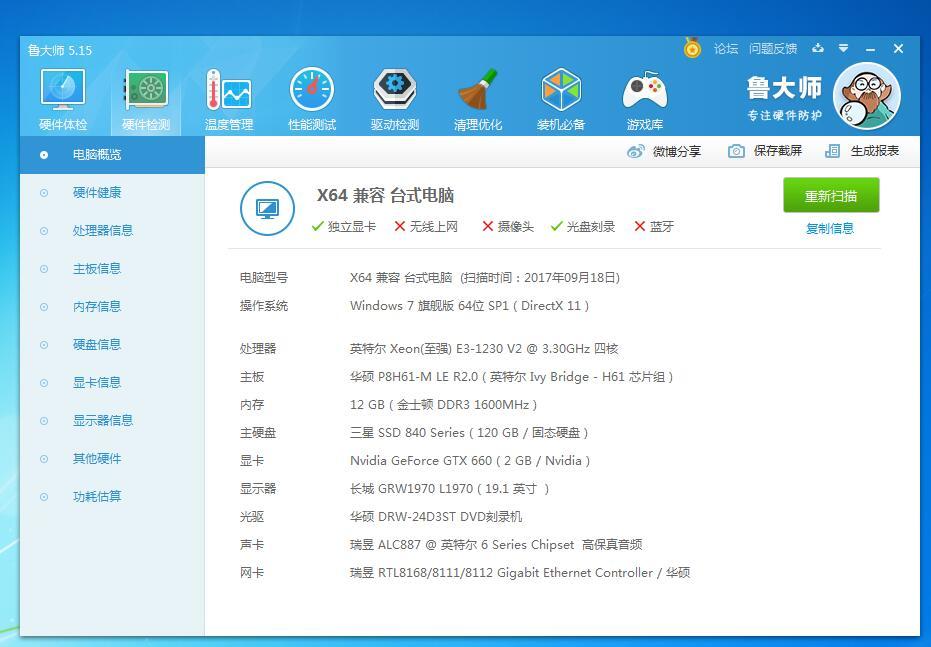Click the 微博分享 Weibo share icon
This screenshot has height=647, width=931.
(x=637, y=151)
